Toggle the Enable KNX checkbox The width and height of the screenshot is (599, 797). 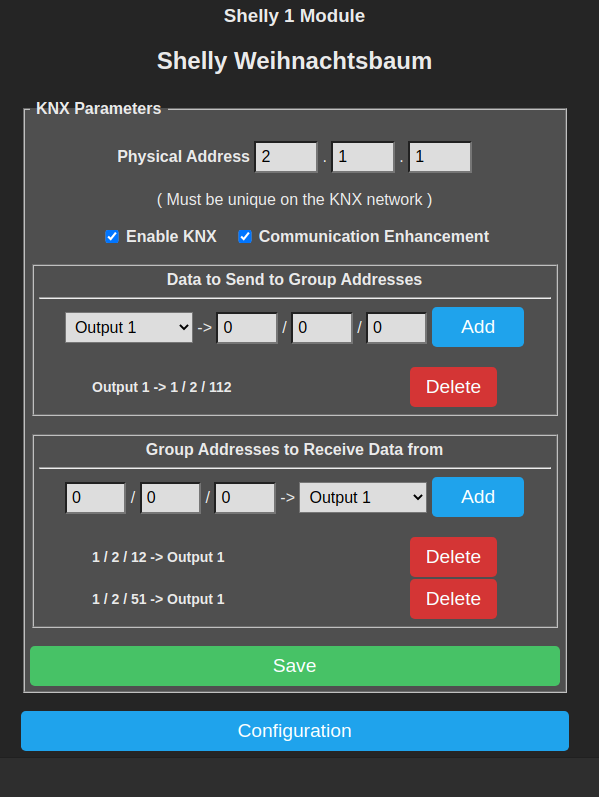click(112, 237)
